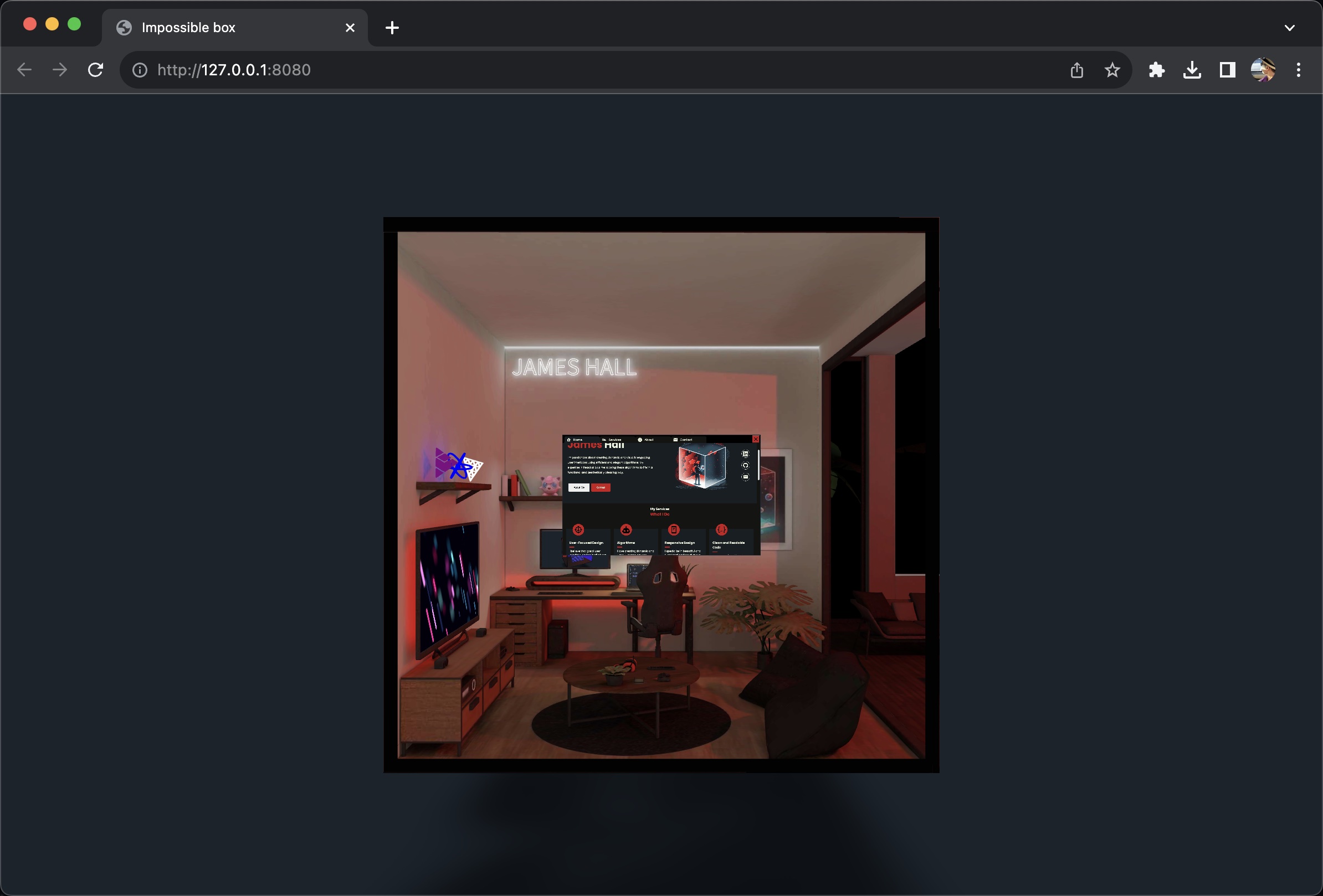Click the Responsive Design device icon
The image size is (1323, 896).
point(674,529)
